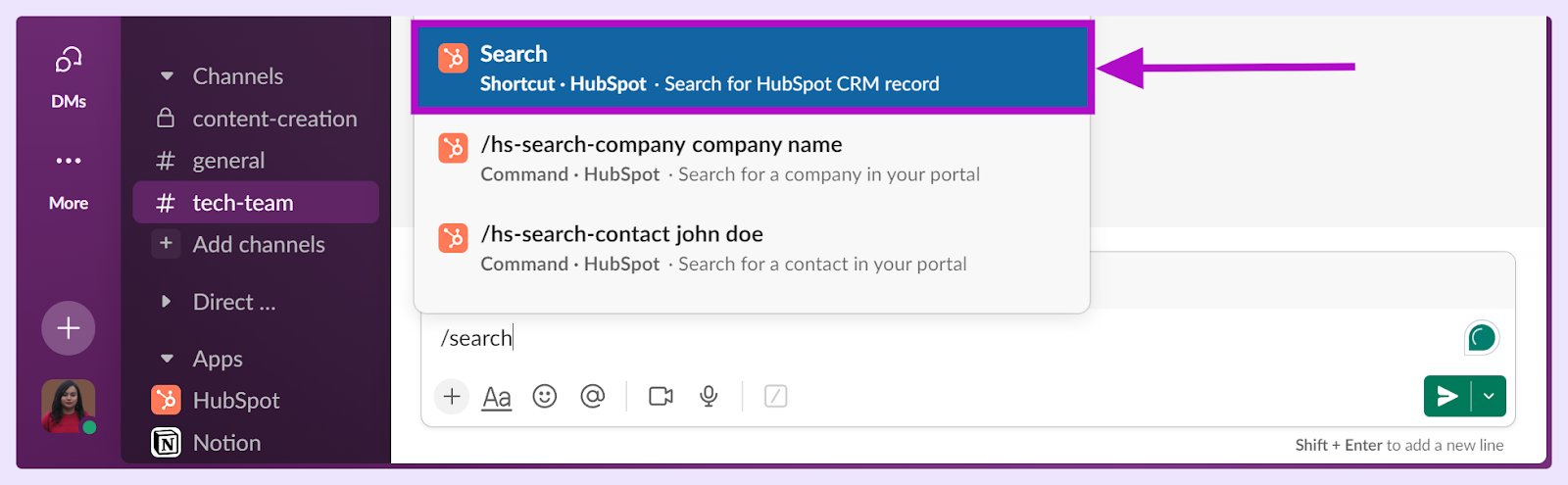Click the lock icon of content-creation
This screenshot has width=1568, height=485.
pyautogui.click(x=166, y=118)
